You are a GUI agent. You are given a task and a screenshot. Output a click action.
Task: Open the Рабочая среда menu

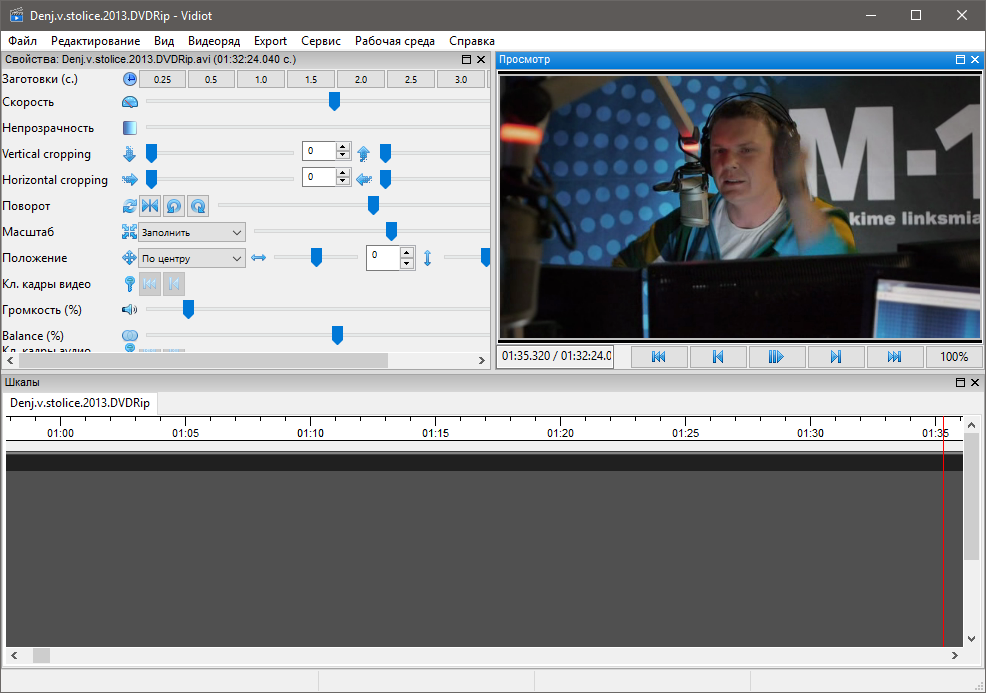point(395,41)
